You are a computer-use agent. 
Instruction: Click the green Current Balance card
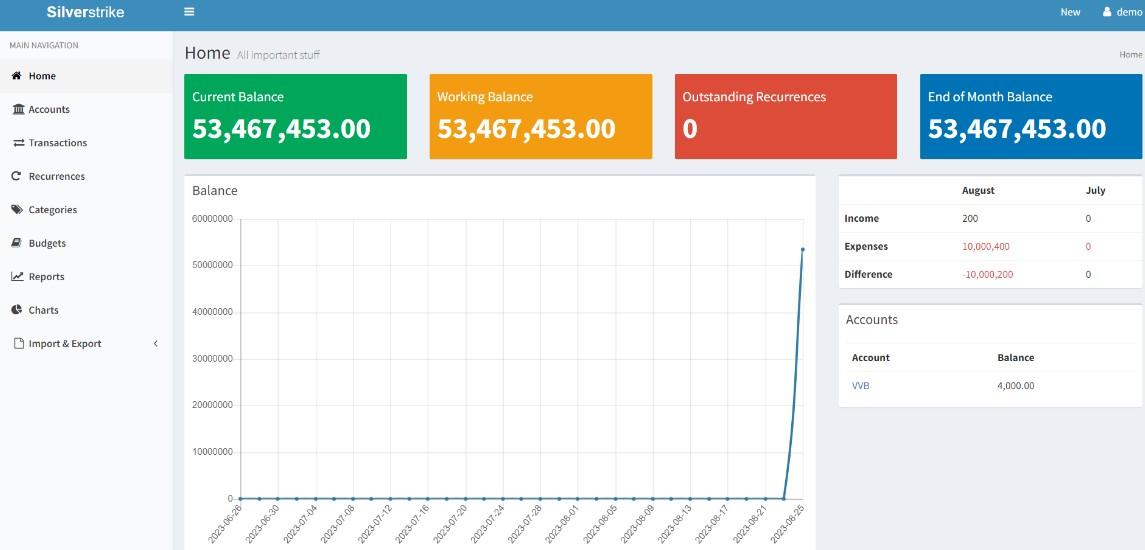(x=295, y=116)
